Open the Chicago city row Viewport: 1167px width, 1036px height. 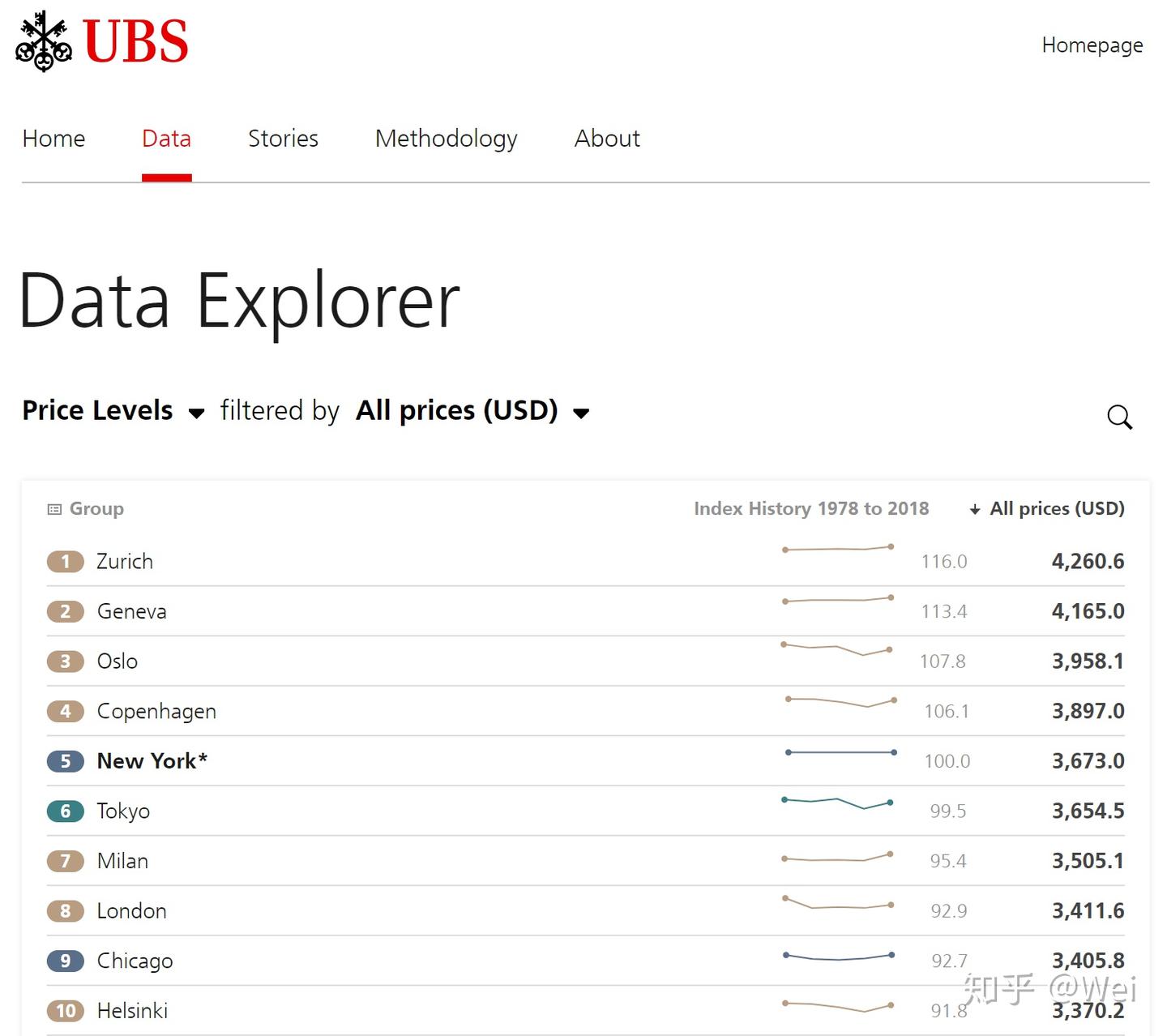tap(586, 961)
